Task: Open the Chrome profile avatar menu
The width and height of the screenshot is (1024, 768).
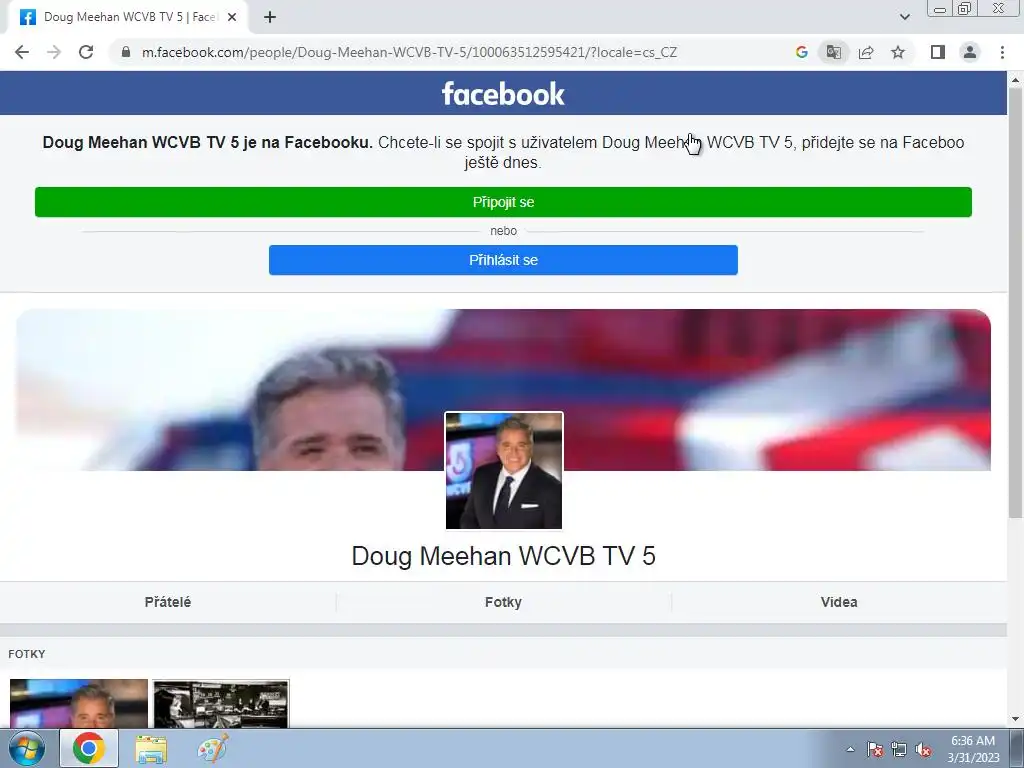Action: click(x=970, y=52)
